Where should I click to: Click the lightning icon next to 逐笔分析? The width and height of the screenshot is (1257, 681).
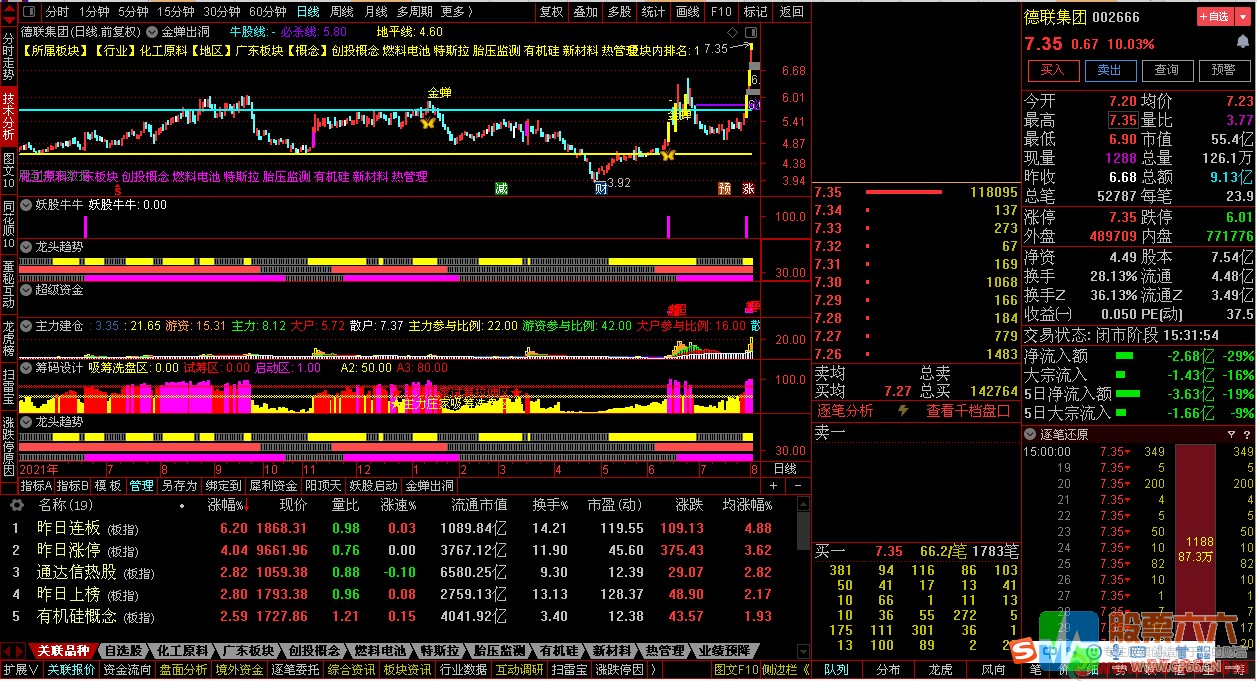click(x=904, y=410)
